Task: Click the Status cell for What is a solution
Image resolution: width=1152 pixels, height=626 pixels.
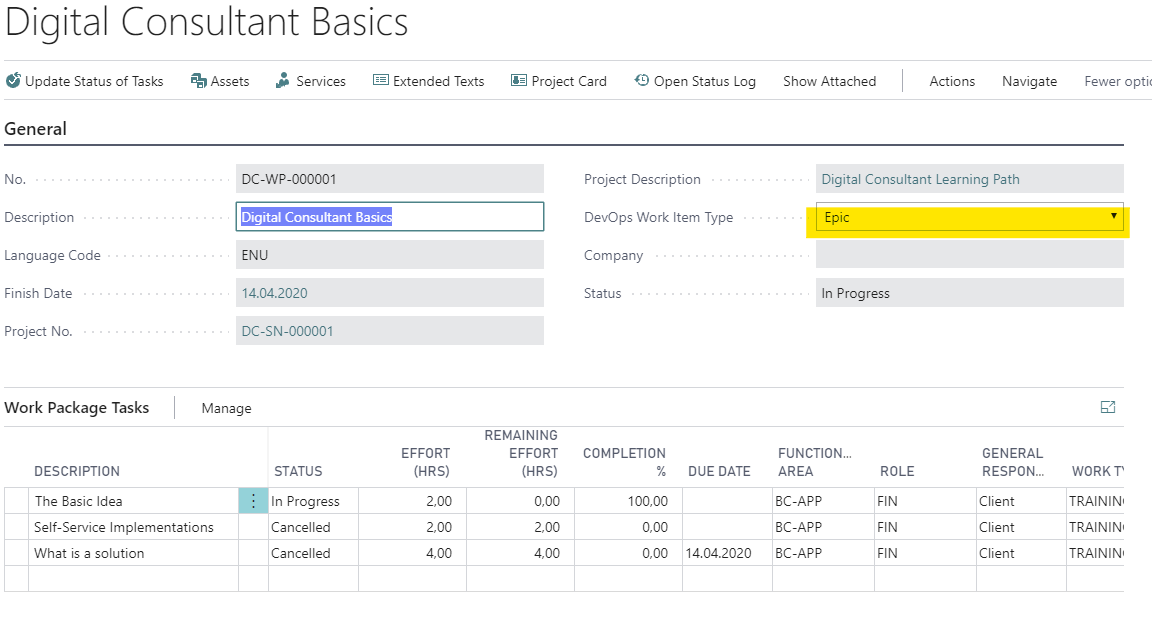Action: (x=313, y=553)
